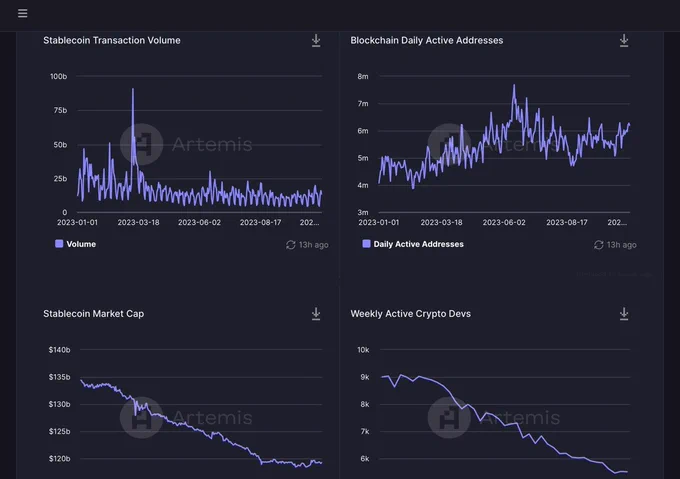680x479 pixels.
Task: Click the Weekly Active Crypto Devs title
Action: tap(411, 313)
